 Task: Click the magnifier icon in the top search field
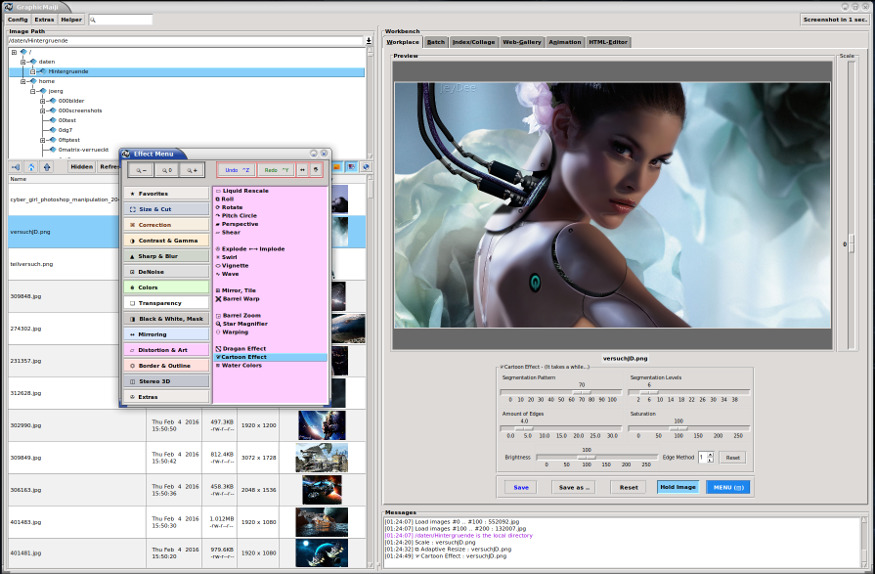pyautogui.click(x=93, y=20)
